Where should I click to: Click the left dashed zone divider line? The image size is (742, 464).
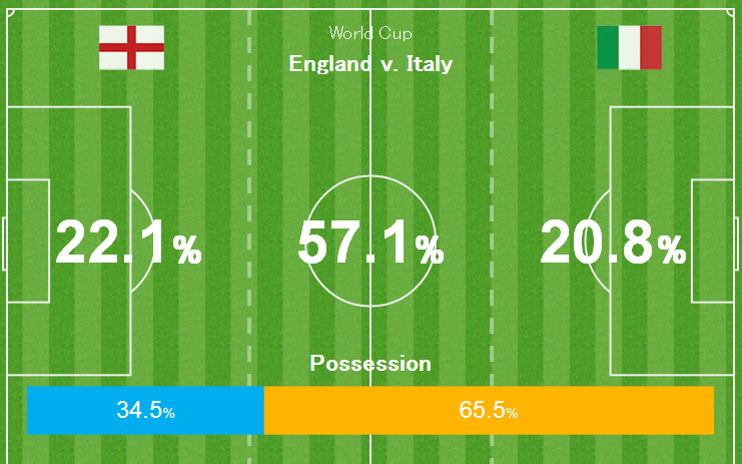coord(249,150)
